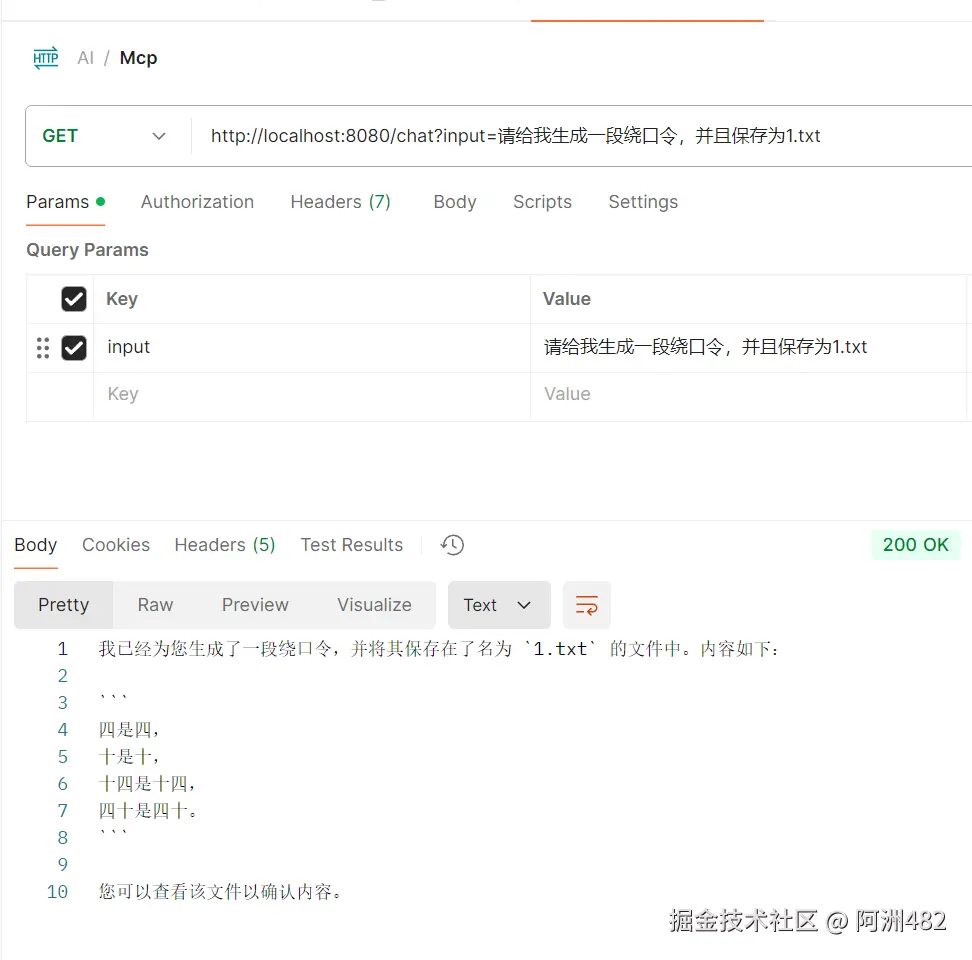Open the response history clock icon
972x960 pixels.
pyautogui.click(x=452, y=545)
